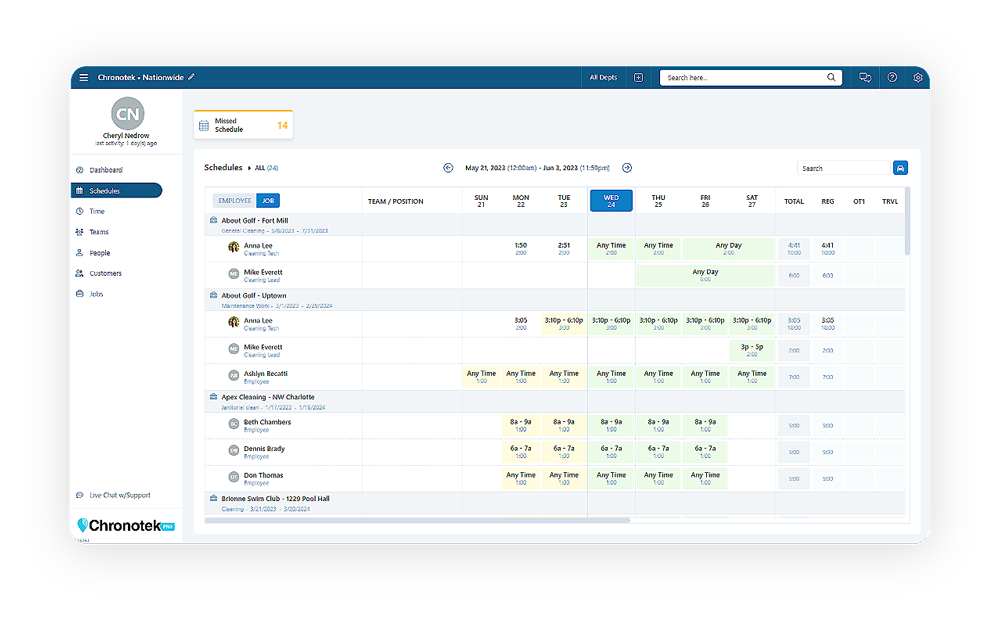The width and height of the screenshot is (1000, 618).
Task: Click the help question mark icon
Action: (x=891, y=76)
